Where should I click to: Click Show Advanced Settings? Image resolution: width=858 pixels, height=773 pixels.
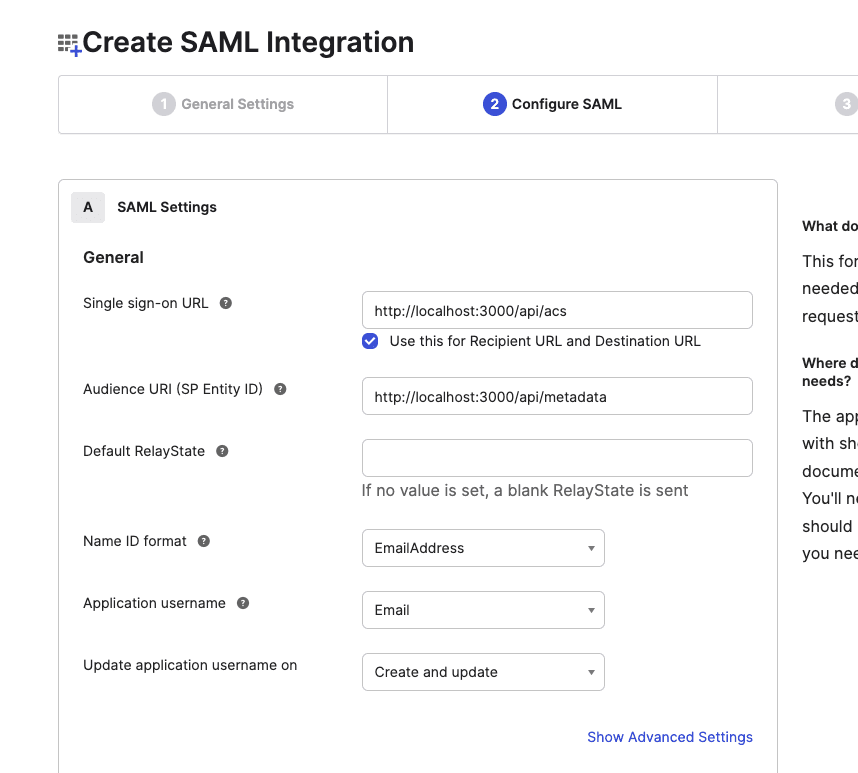click(669, 737)
